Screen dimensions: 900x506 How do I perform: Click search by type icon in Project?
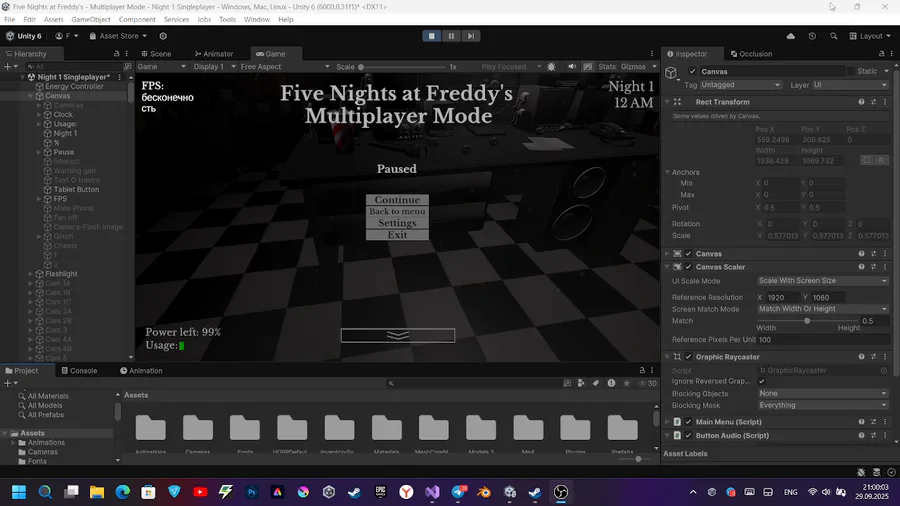tap(581, 383)
